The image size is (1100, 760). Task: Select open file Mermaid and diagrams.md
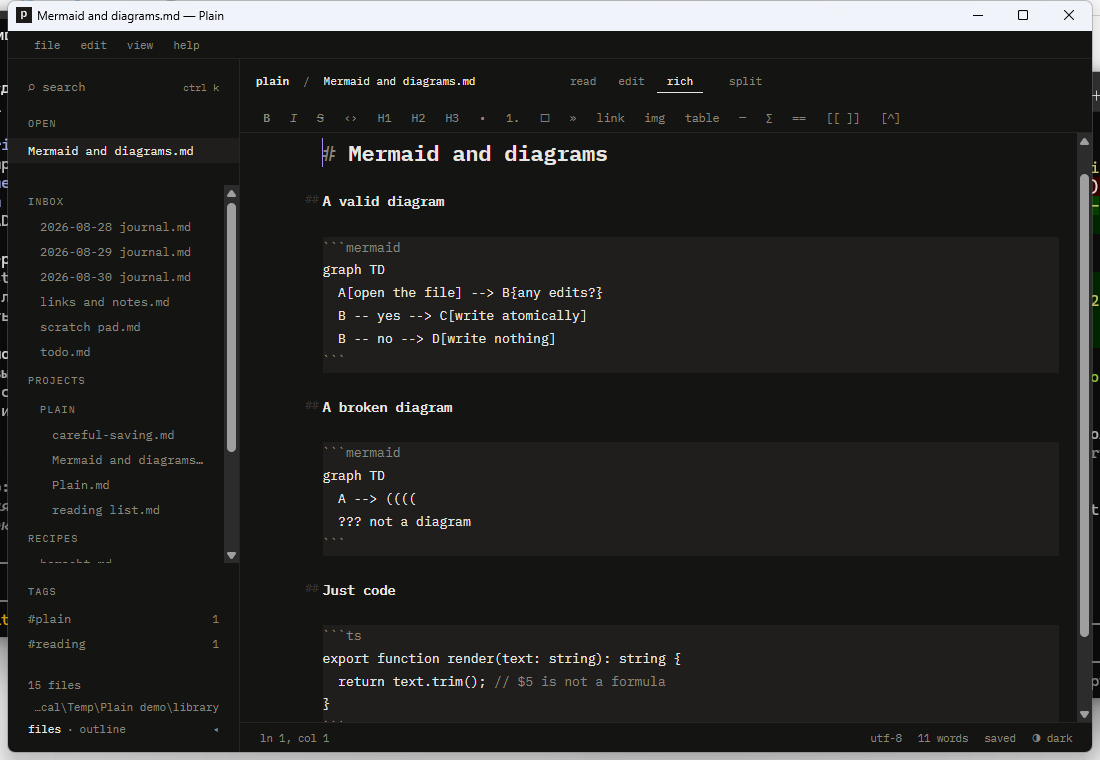(x=123, y=151)
